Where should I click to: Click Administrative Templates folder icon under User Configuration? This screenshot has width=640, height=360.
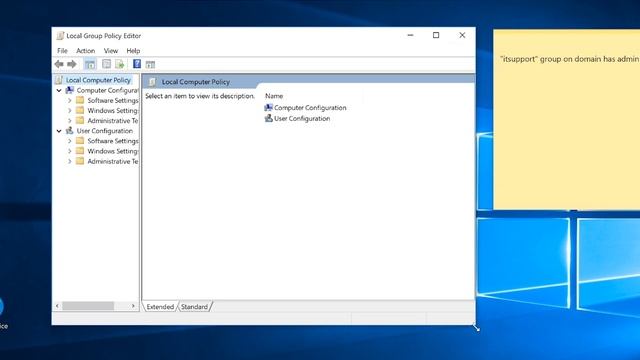click(x=80, y=161)
